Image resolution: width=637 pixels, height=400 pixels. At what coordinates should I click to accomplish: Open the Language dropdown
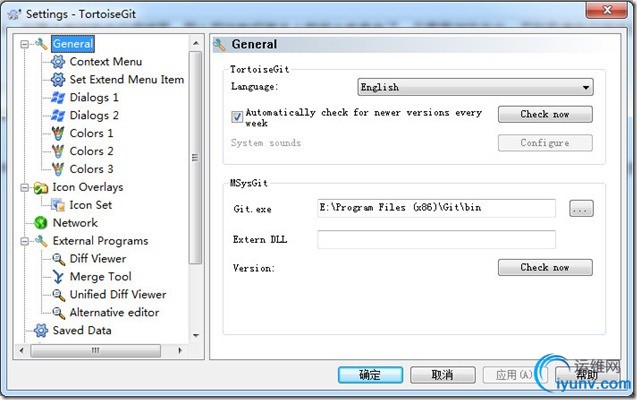[x=475, y=87]
